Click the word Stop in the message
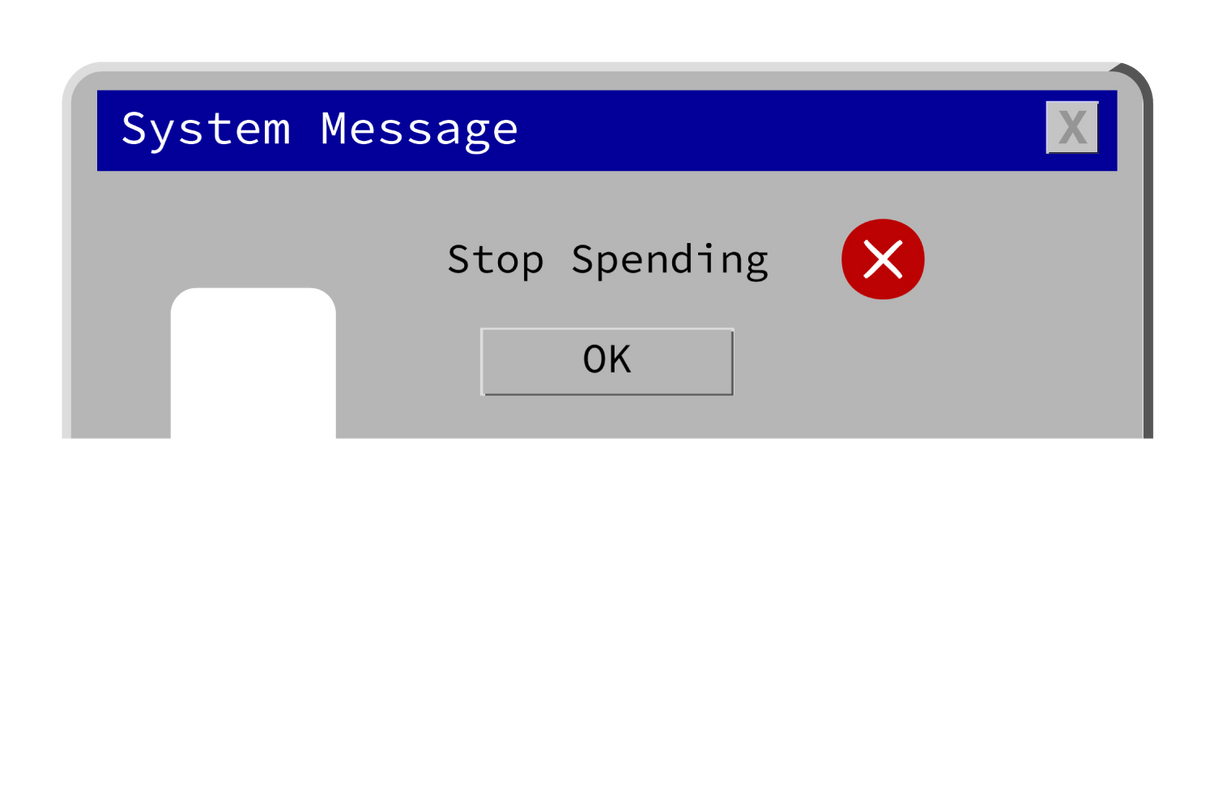 click(x=496, y=260)
